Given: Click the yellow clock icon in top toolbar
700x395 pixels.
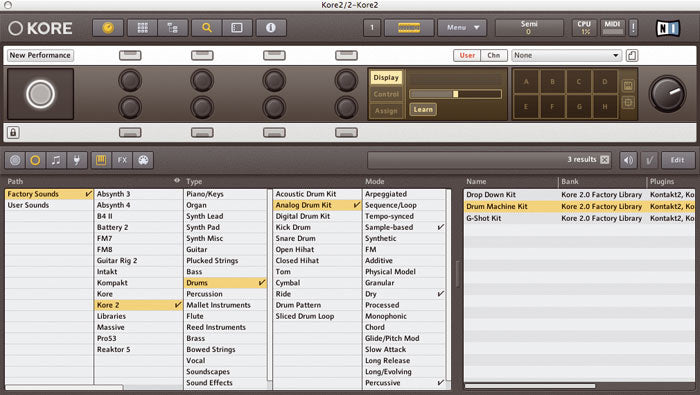Looking at the screenshot, I should pos(108,28).
